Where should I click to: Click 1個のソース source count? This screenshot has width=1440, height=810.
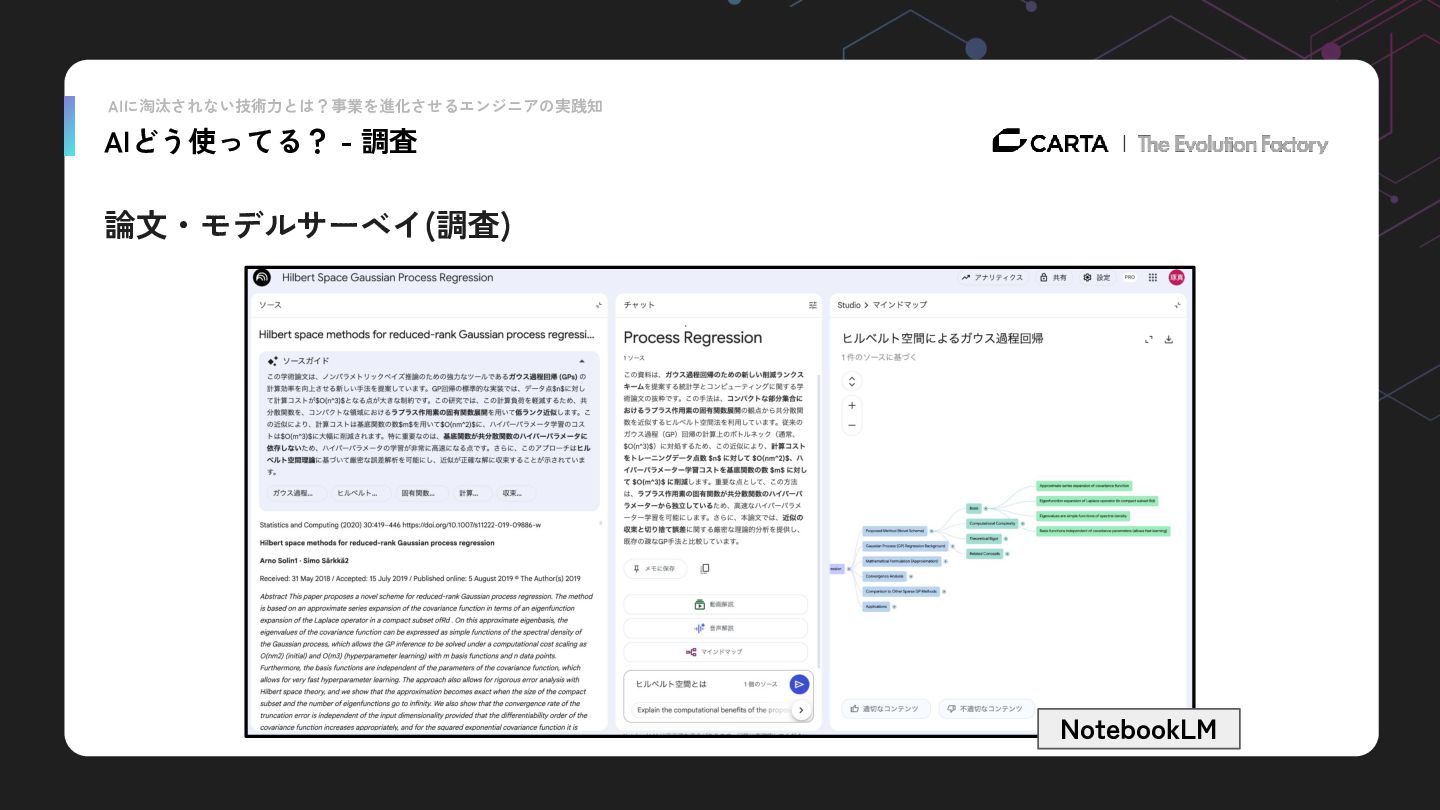pos(760,684)
